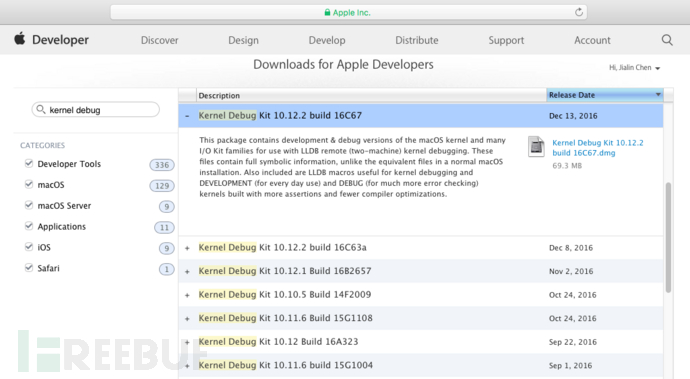The width and height of the screenshot is (690, 379).
Task: Reload the page using refresh icon
Action: (x=579, y=12)
